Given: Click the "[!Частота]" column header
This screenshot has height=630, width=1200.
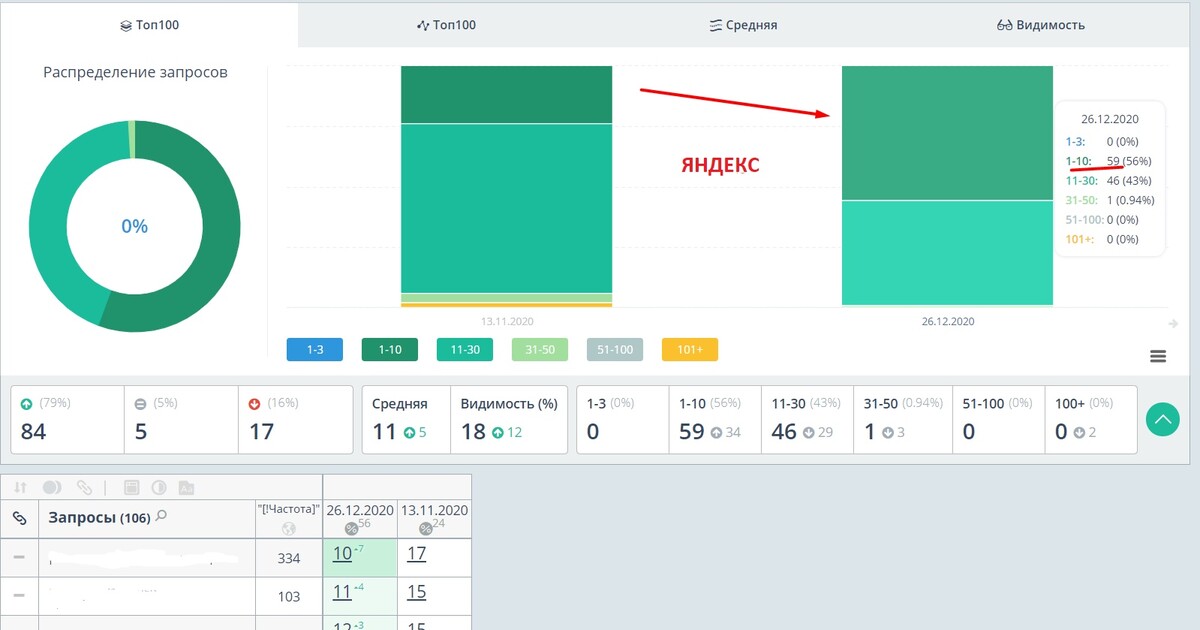Looking at the screenshot, I should [x=289, y=510].
